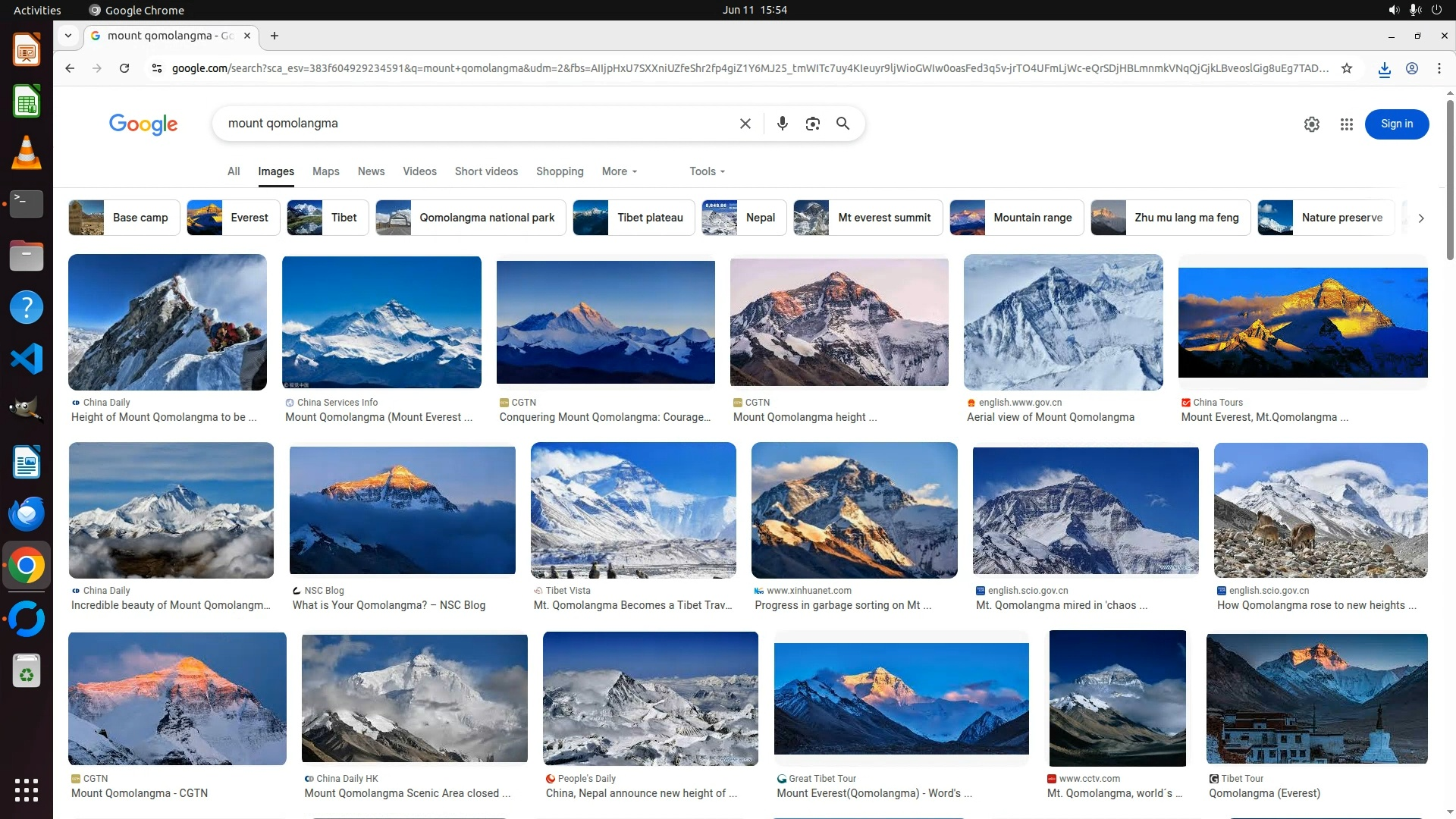This screenshot has height=819, width=1456.
Task: Open the Tools dropdown
Action: (707, 171)
